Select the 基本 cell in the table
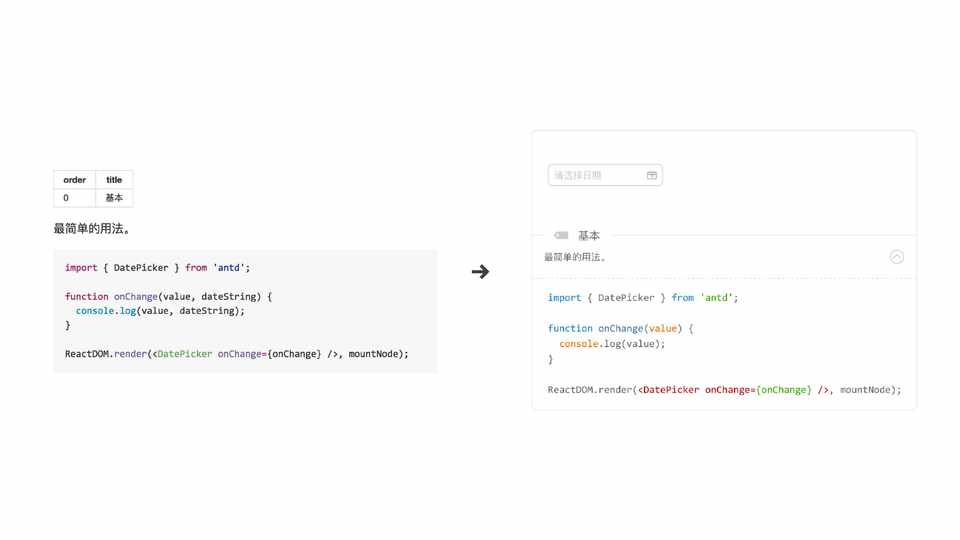Image resolution: width=960 pixels, height=540 pixels. pyautogui.click(x=114, y=198)
